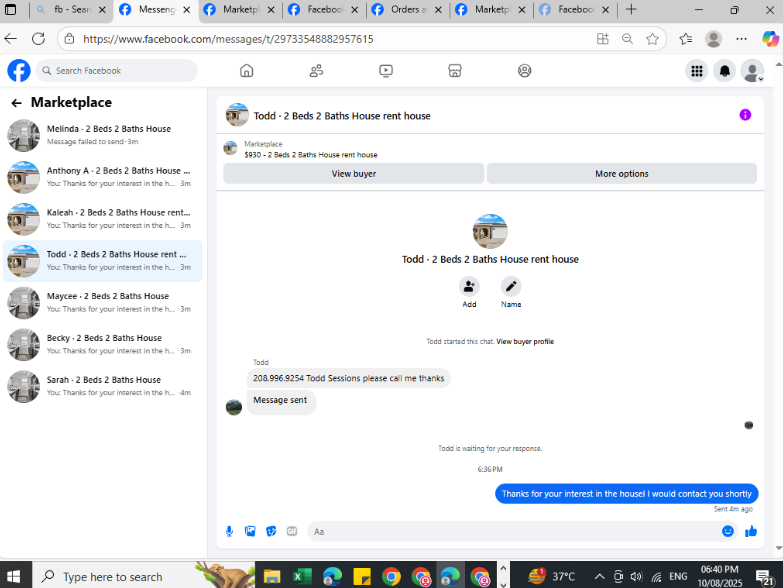Open the Kaleah conversation
This screenshot has height=588, width=783.
click(x=103, y=219)
